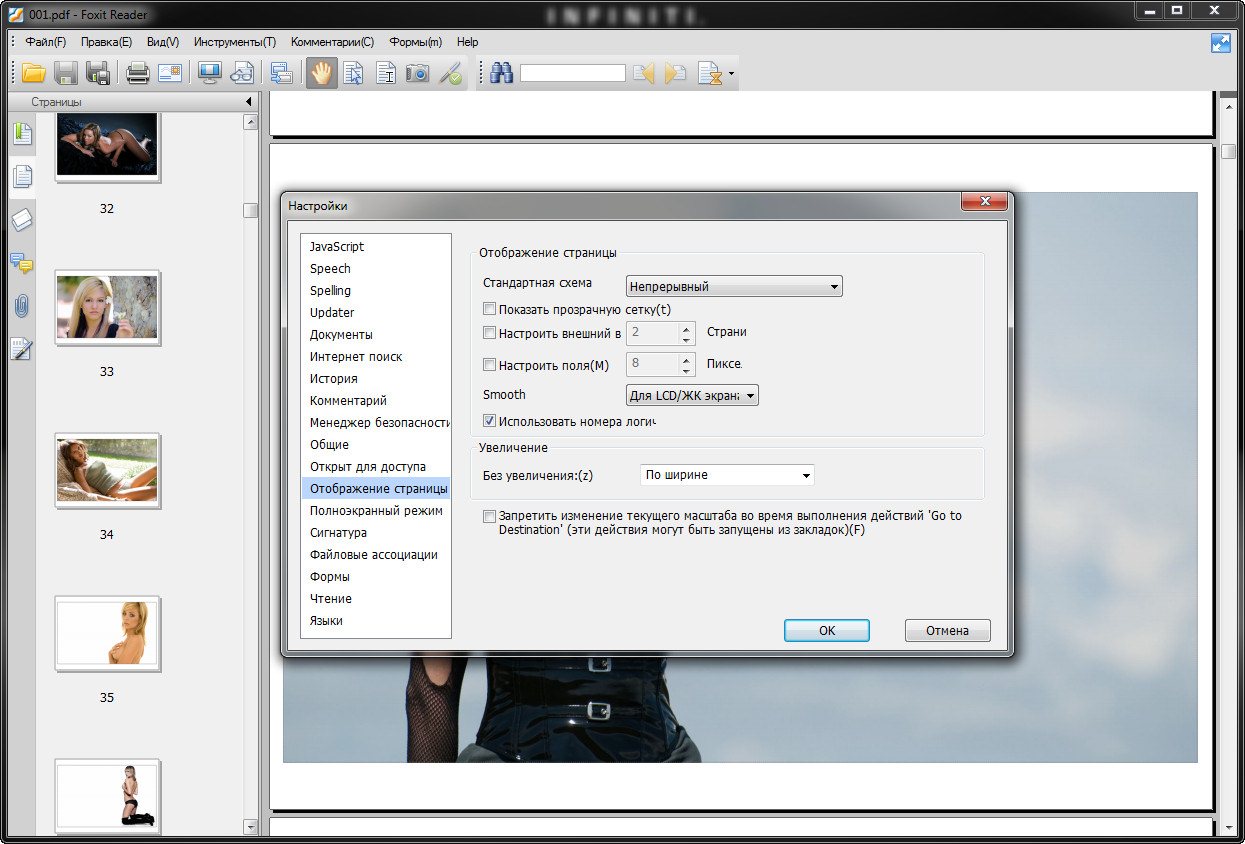Toggle Запретить изменение текущего масштаба checkbox

click(x=489, y=516)
